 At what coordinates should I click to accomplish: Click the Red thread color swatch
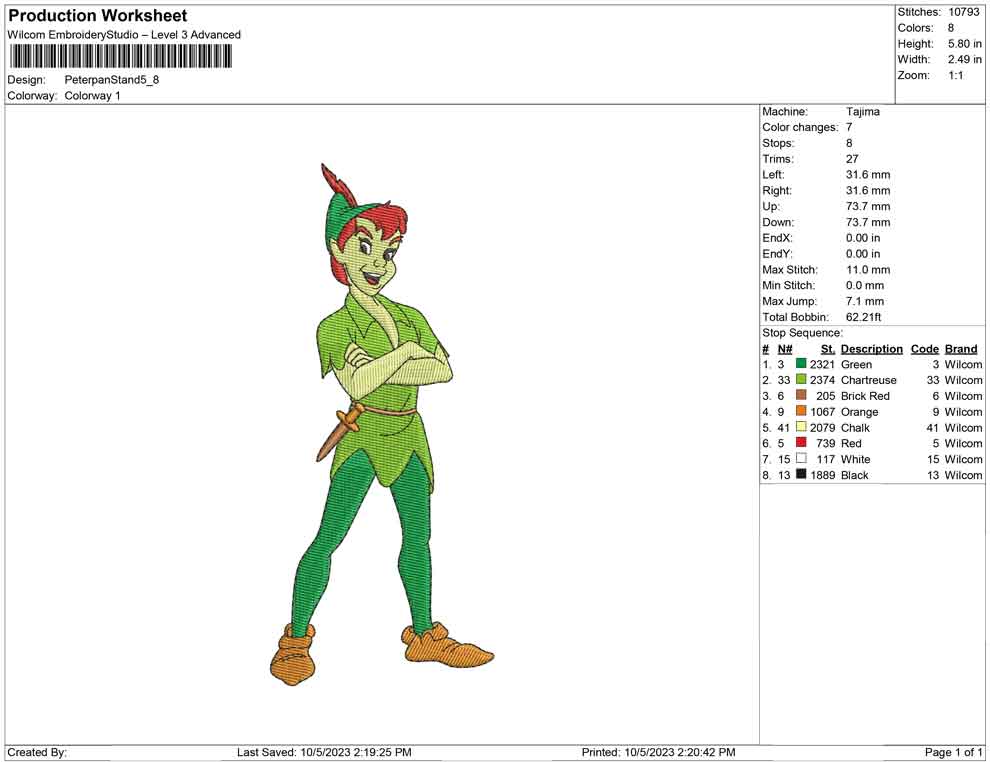(x=801, y=443)
